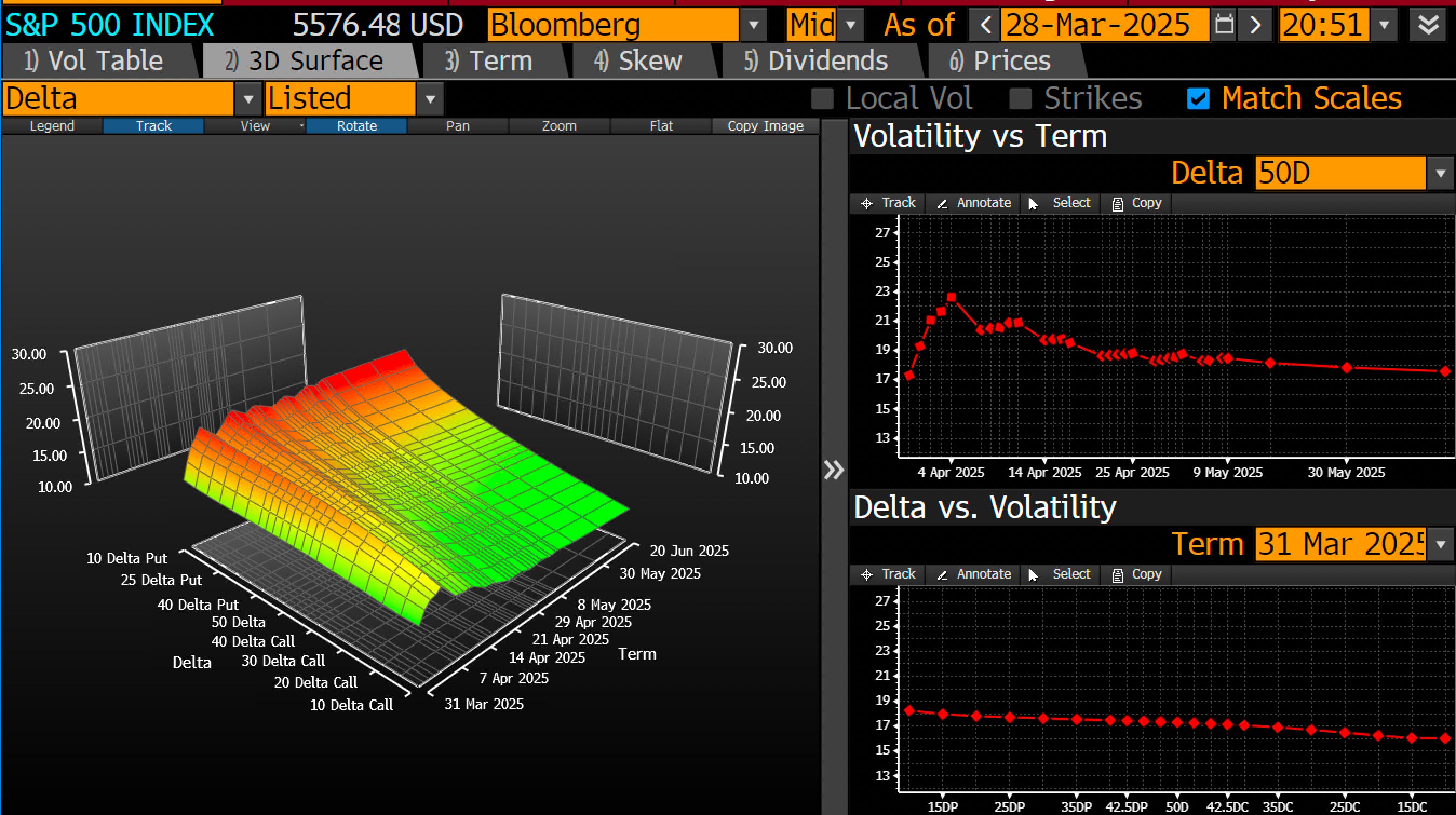Go to previous date with left arrow
Screen dimensions: 1456x815
(986, 25)
